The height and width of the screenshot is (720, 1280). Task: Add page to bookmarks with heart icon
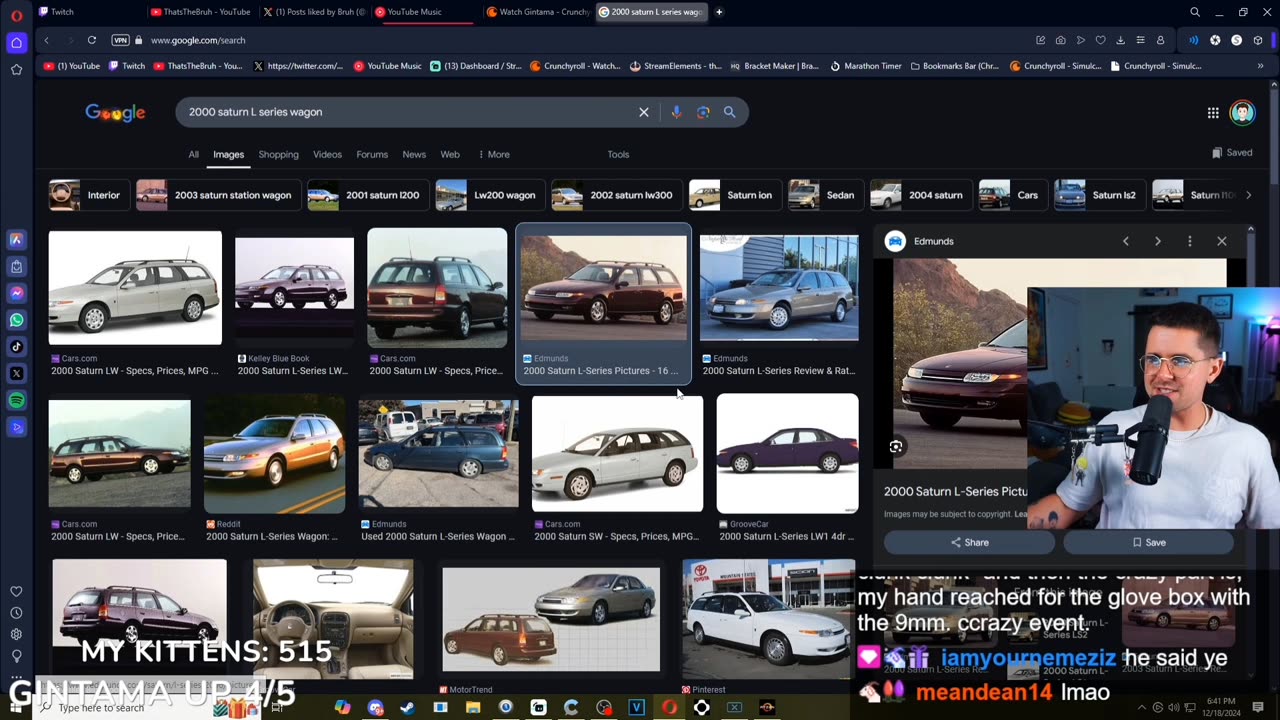1100,40
